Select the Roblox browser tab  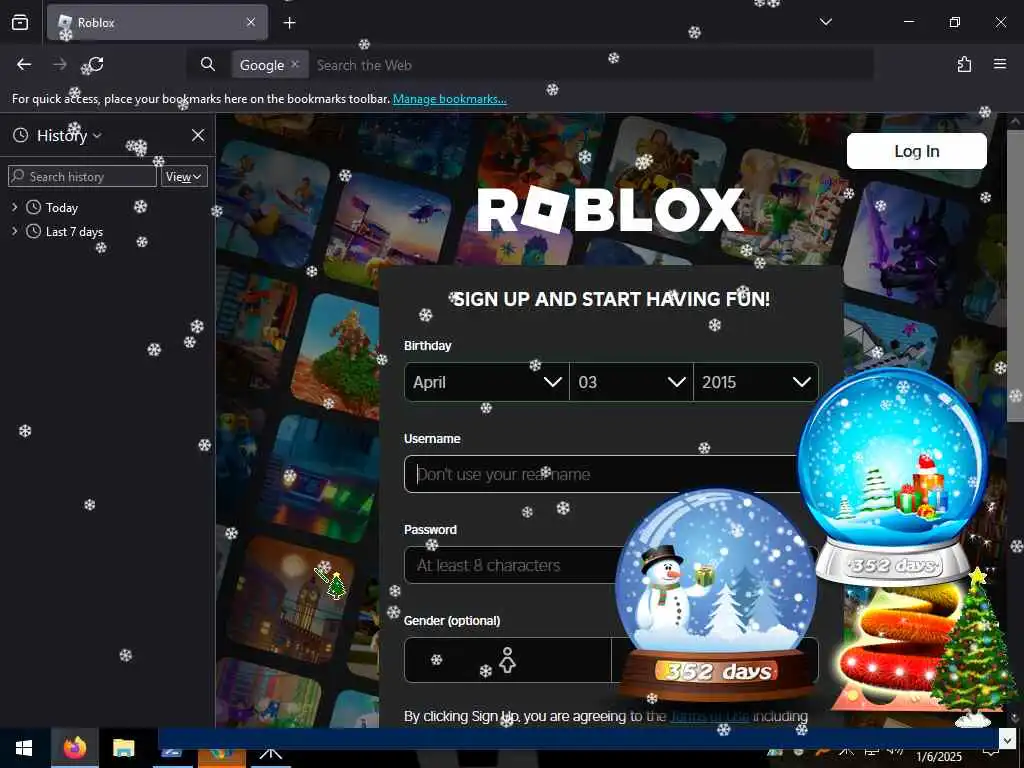point(157,22)
